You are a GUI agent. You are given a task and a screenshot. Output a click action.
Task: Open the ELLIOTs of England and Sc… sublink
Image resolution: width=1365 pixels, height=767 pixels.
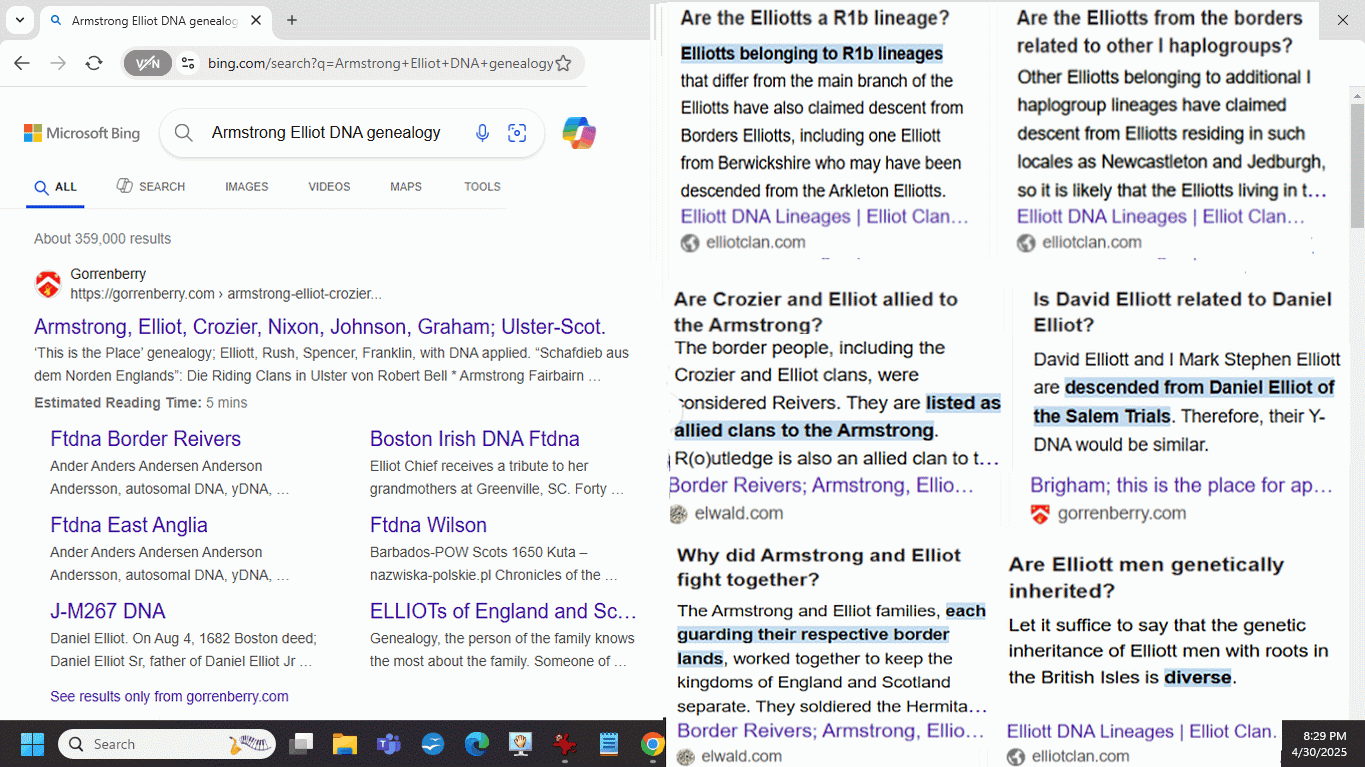coord(503,611)
